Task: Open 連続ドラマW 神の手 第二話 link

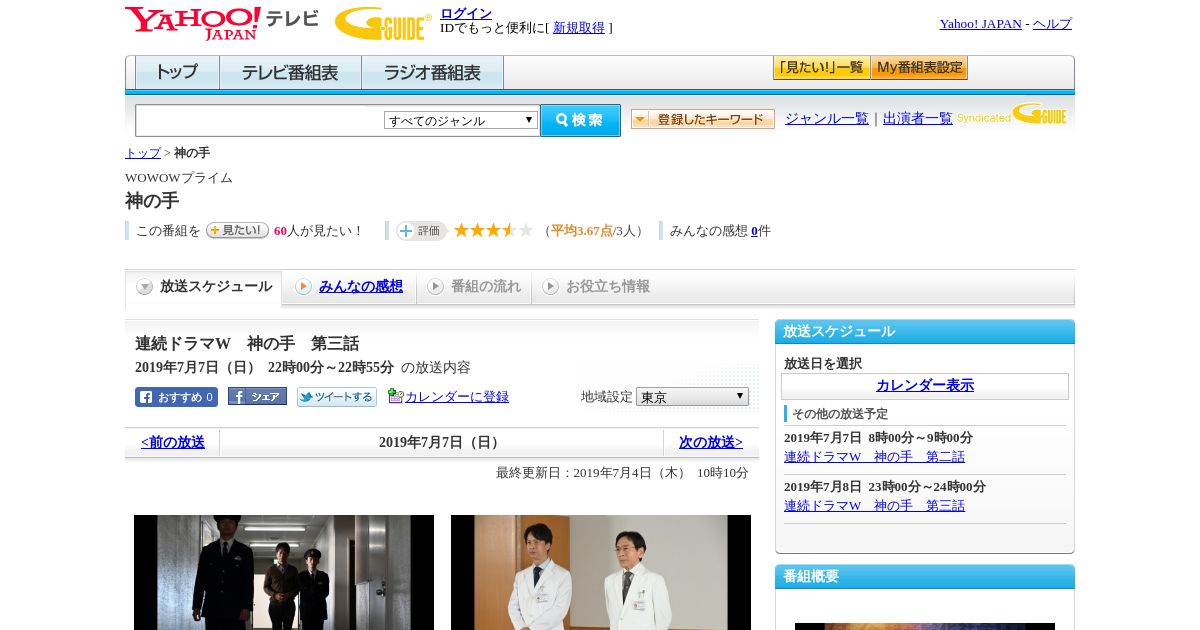Action: (x=875, y=457)
